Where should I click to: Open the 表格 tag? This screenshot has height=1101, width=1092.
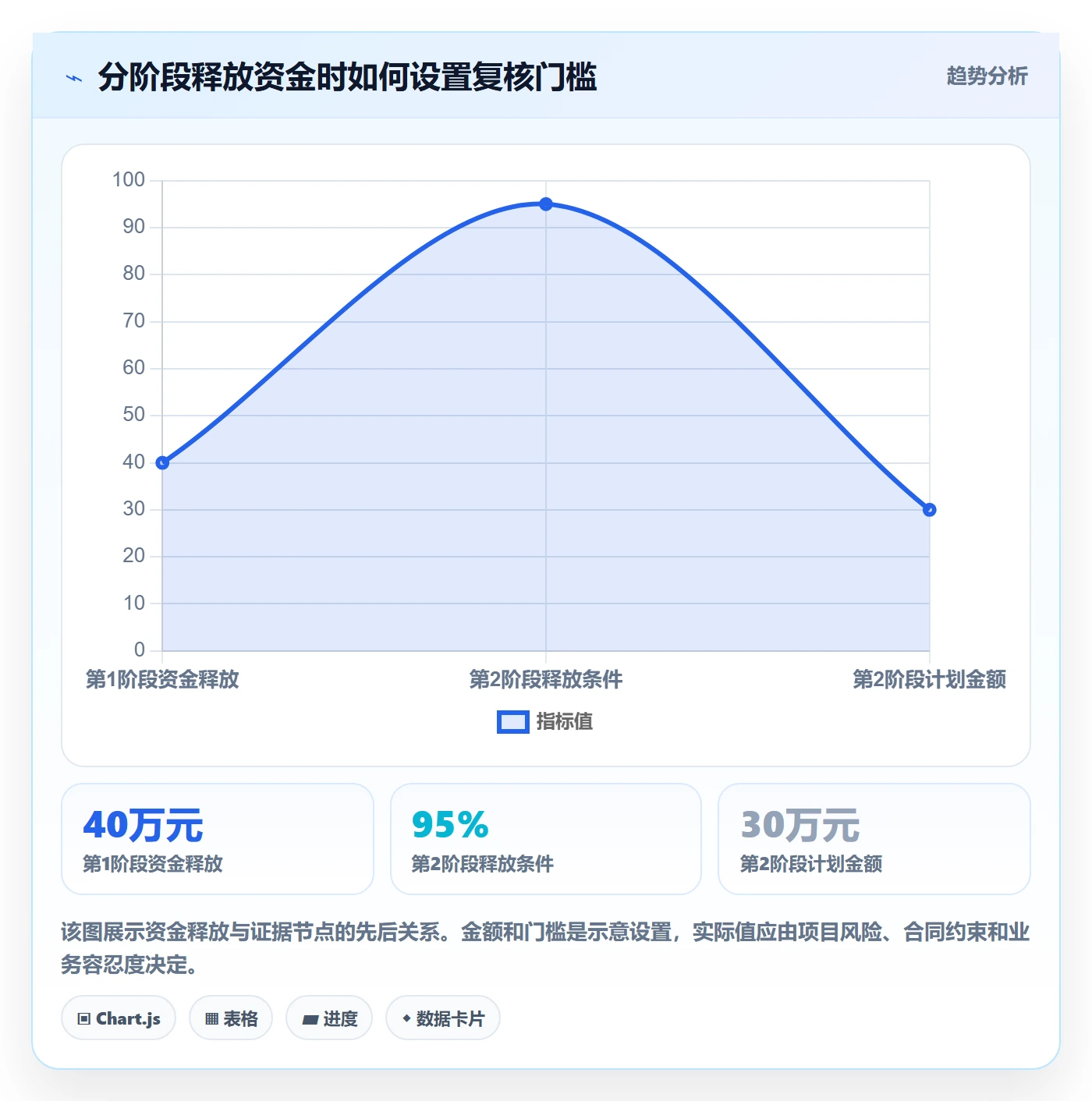231,1018
